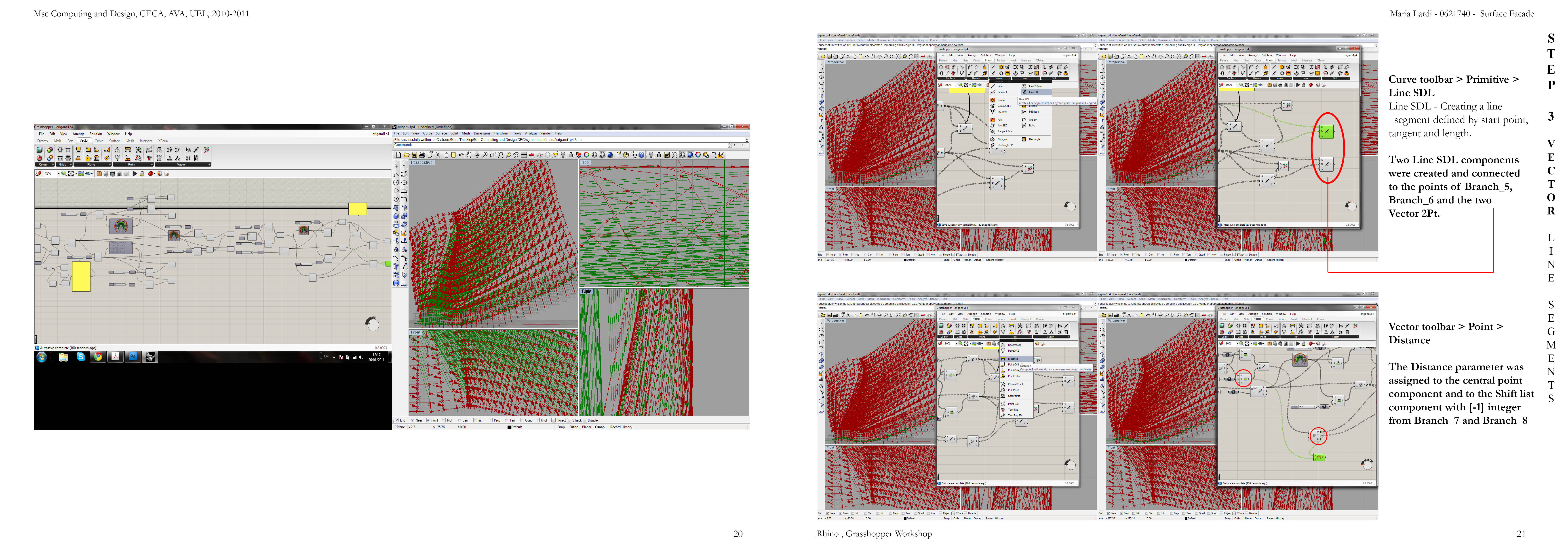Uncheck the End osnap checkbox
The image size is (1568, 554).
397,420
